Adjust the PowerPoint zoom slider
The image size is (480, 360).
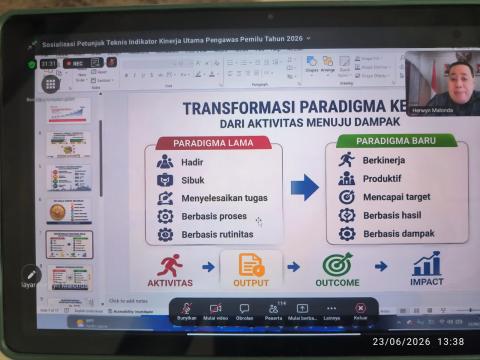pyautogui.click(x=467, y=310)
